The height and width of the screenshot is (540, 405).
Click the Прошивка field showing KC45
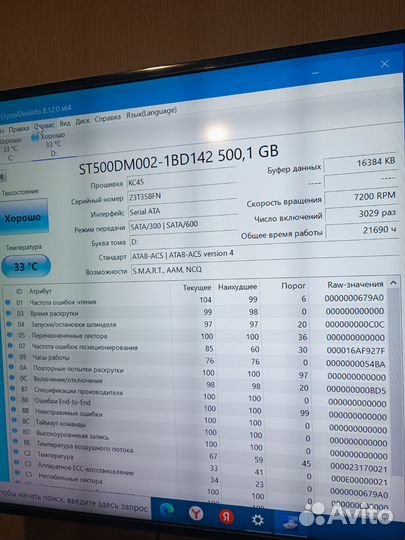(181, 181)
